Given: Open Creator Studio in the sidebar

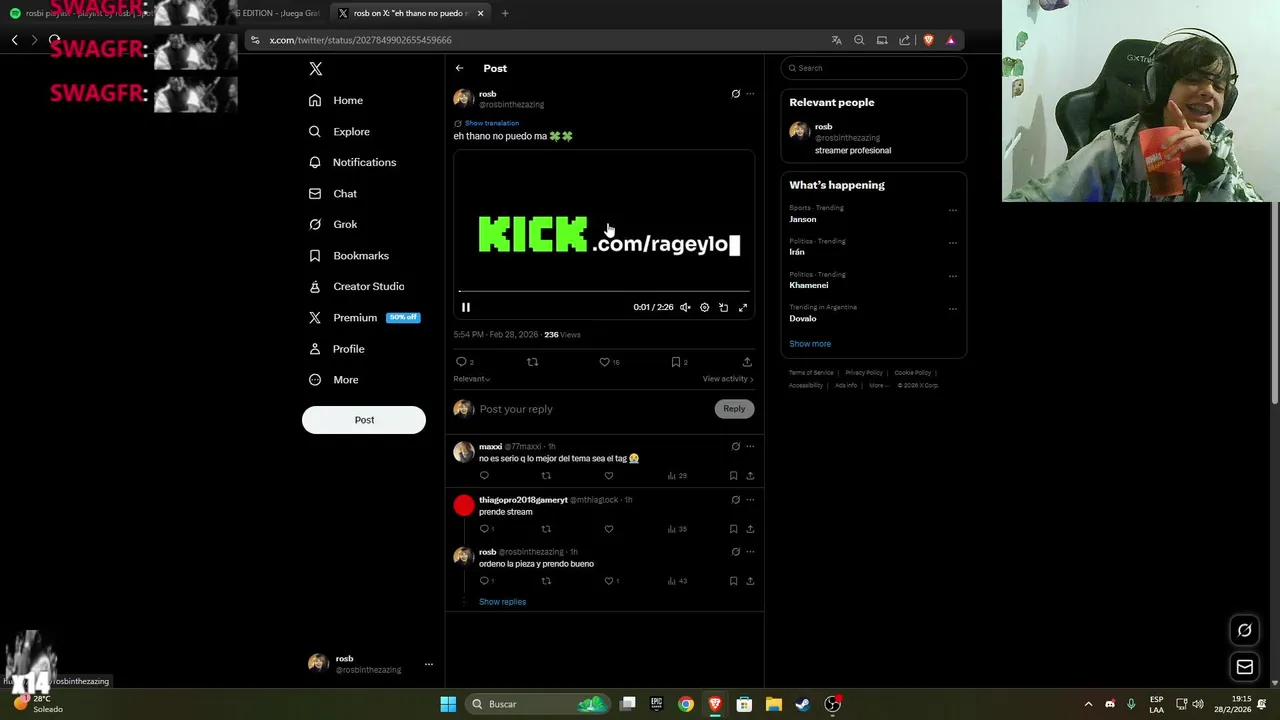Looking at the screenshot, I should click(356, 286).
